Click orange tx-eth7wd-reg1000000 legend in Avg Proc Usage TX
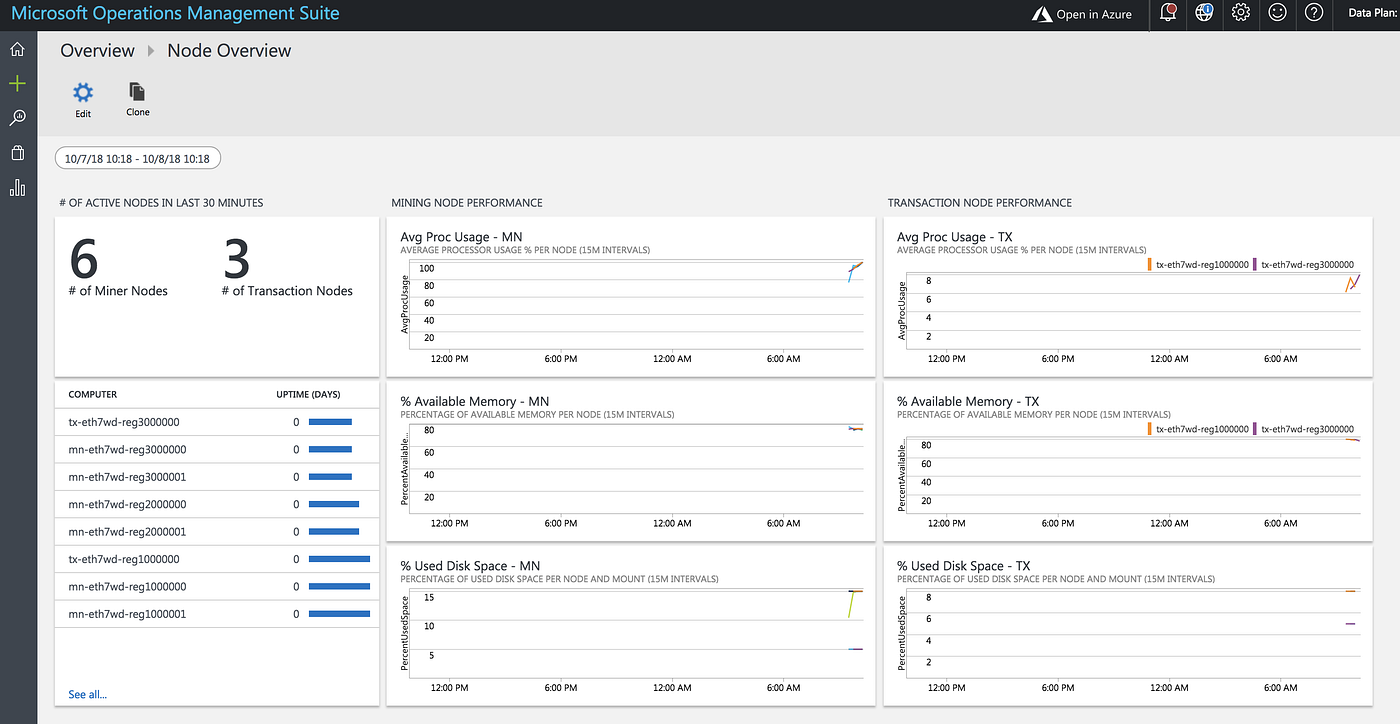 [x=1198, y=265]
